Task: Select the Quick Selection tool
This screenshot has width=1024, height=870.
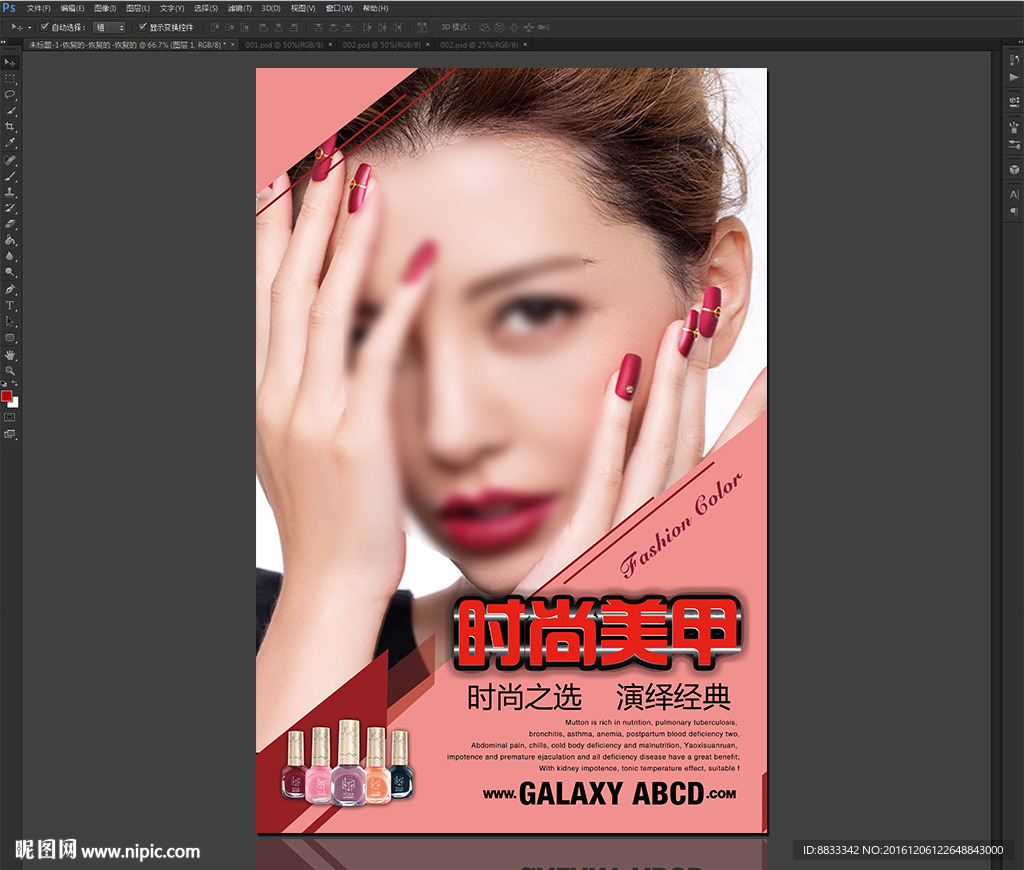Action: (x=10, y=111)
